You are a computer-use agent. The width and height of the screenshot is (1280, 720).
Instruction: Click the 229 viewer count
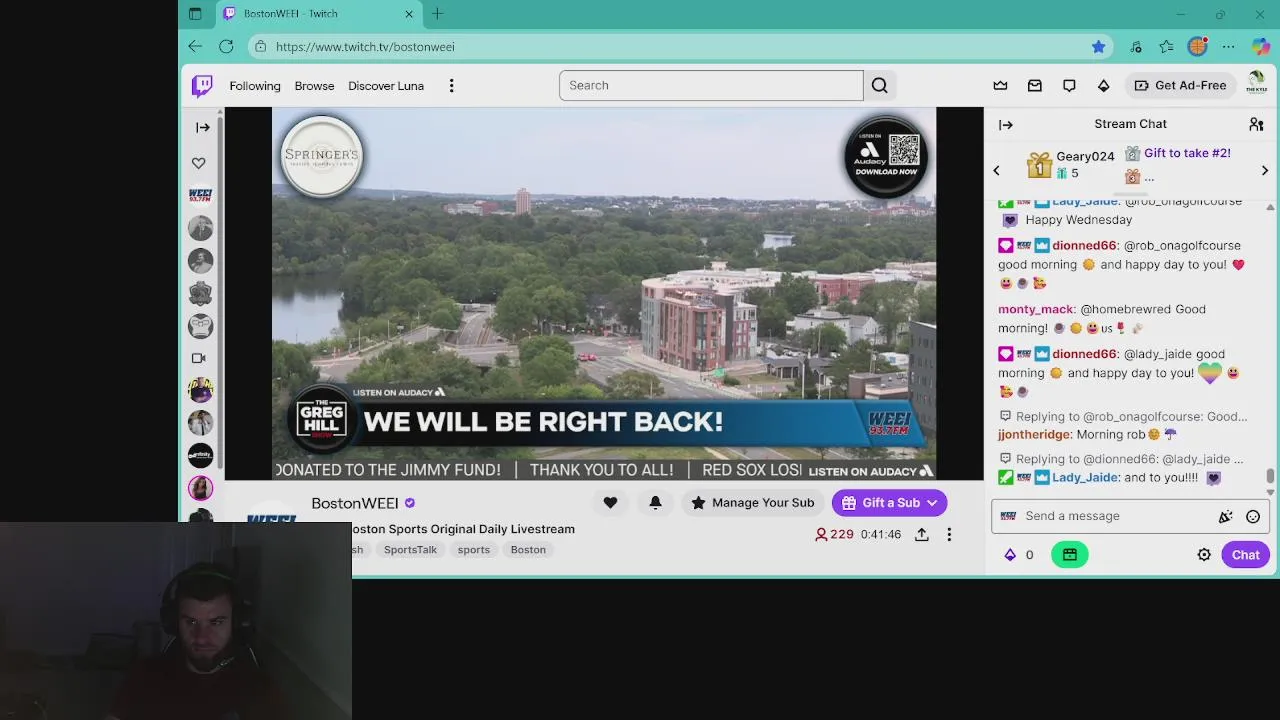click(834, 534)
